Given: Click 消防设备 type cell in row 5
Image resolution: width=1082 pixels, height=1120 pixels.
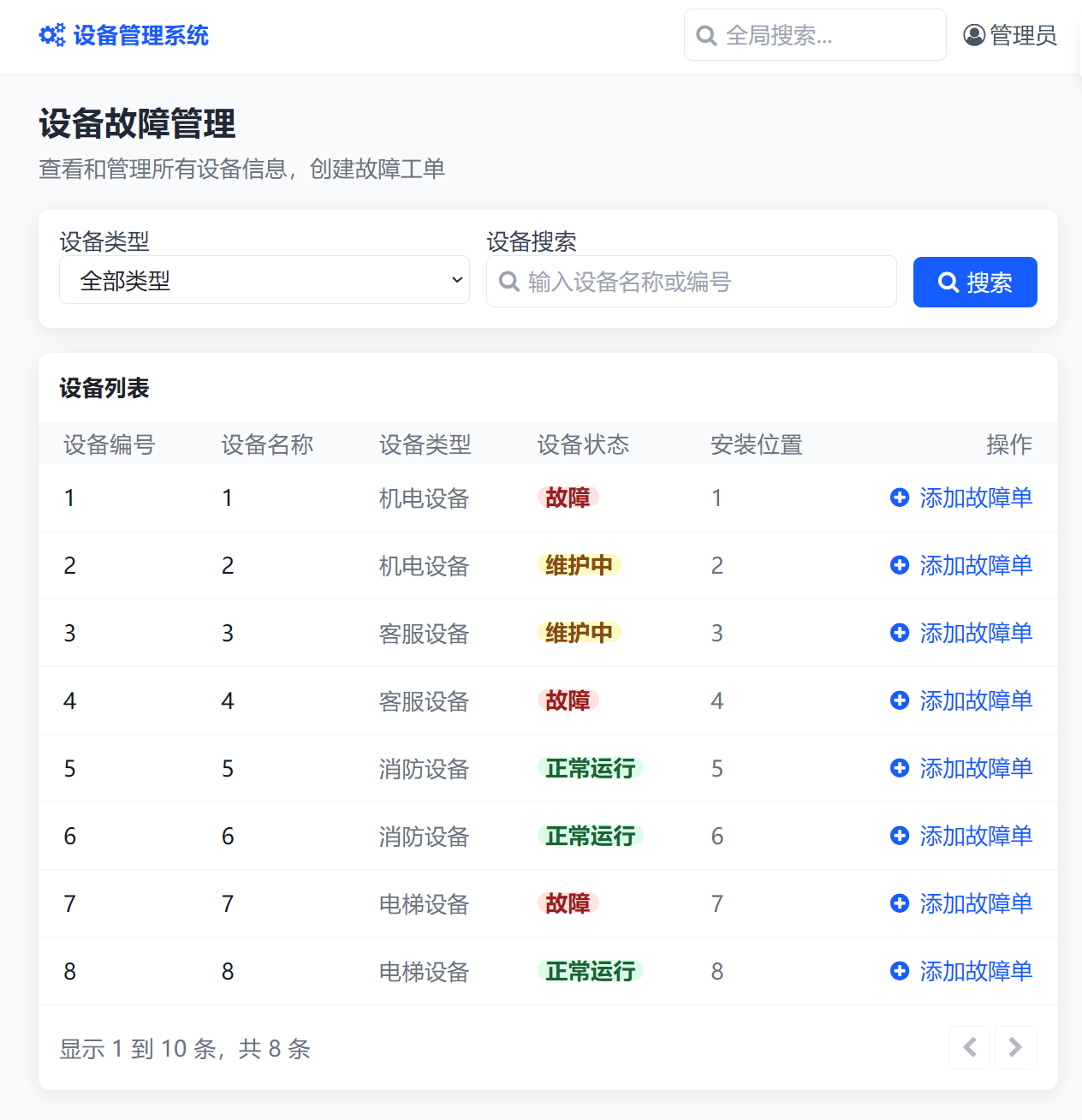Looking at the screenshot, I should [425, 769].
